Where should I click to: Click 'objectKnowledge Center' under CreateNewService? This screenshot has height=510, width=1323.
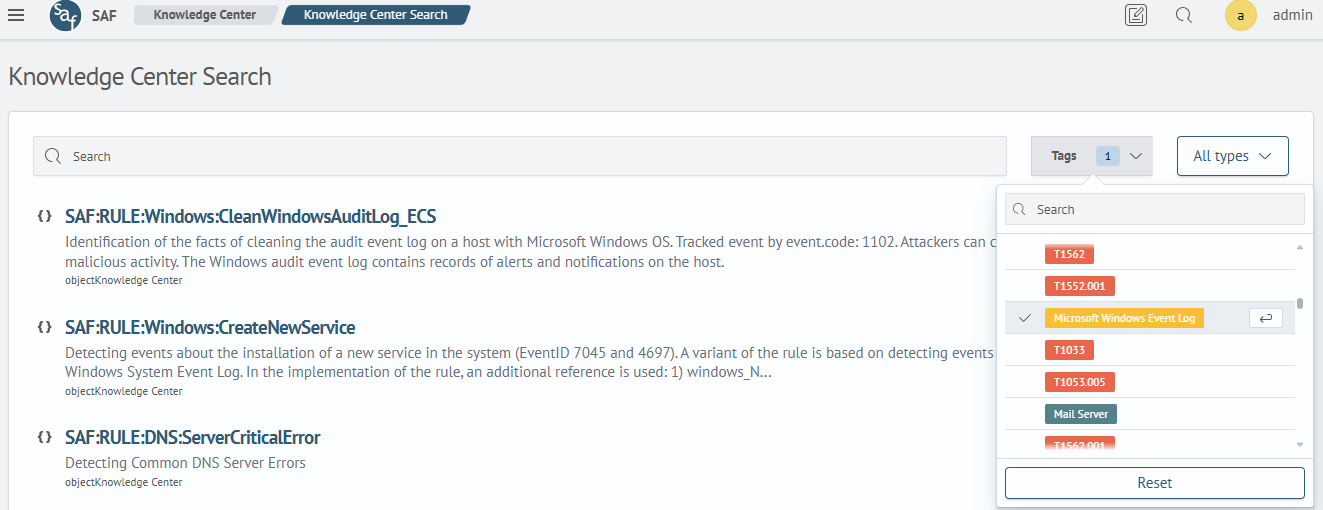click(x=124, y=391)
